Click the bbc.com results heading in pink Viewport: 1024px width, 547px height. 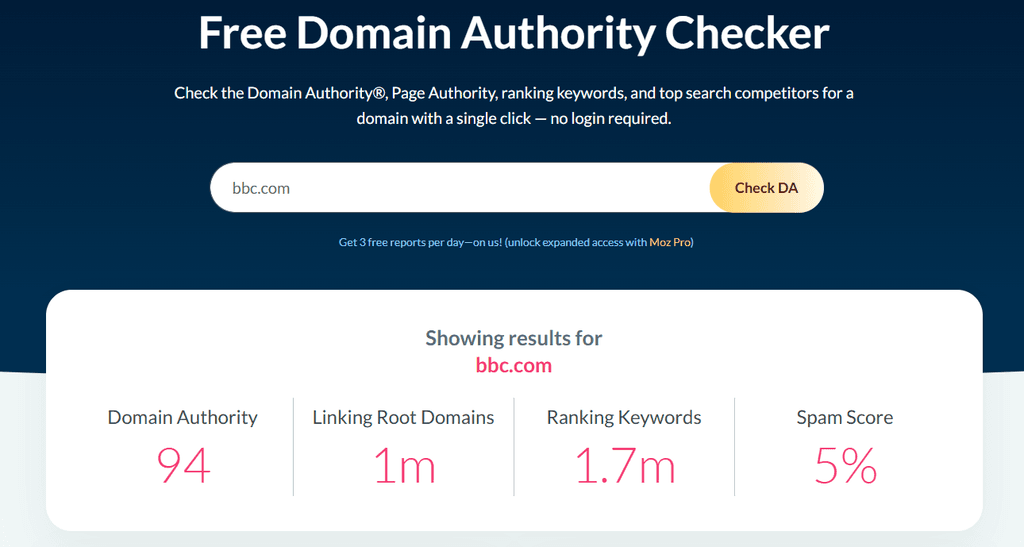coord(514,365)
